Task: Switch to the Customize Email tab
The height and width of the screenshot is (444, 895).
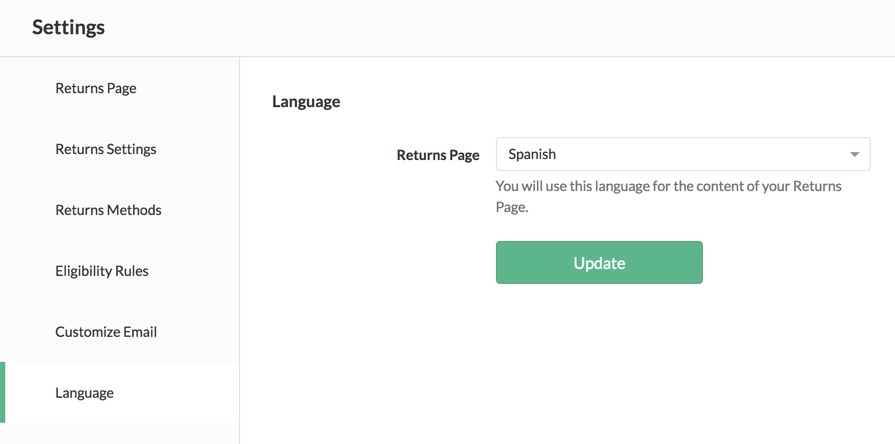Action: [106, 332]
